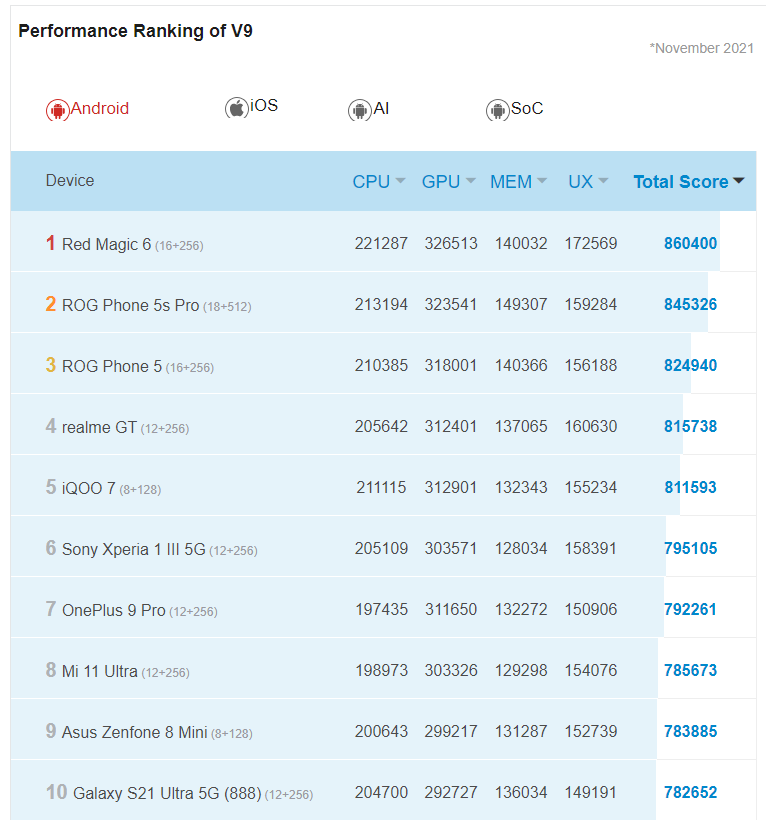The width and height of the screenshot is (766, 820).
Task: Click total score 811593
Action: pos(690,487)
